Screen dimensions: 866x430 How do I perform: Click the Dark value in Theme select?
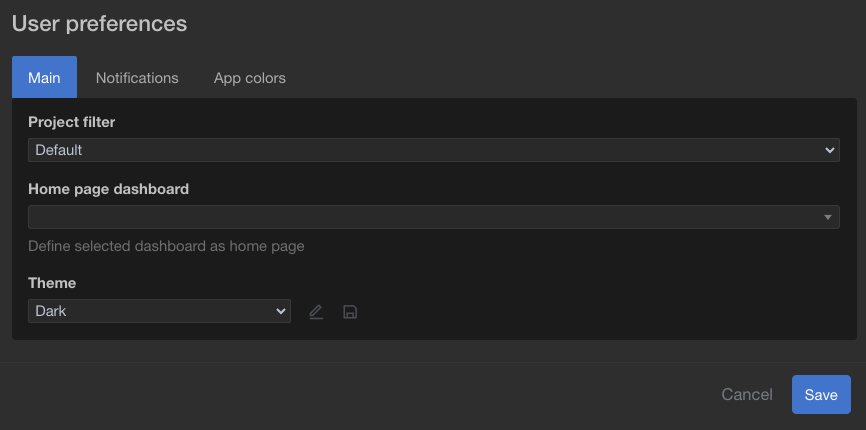[51, 311]
